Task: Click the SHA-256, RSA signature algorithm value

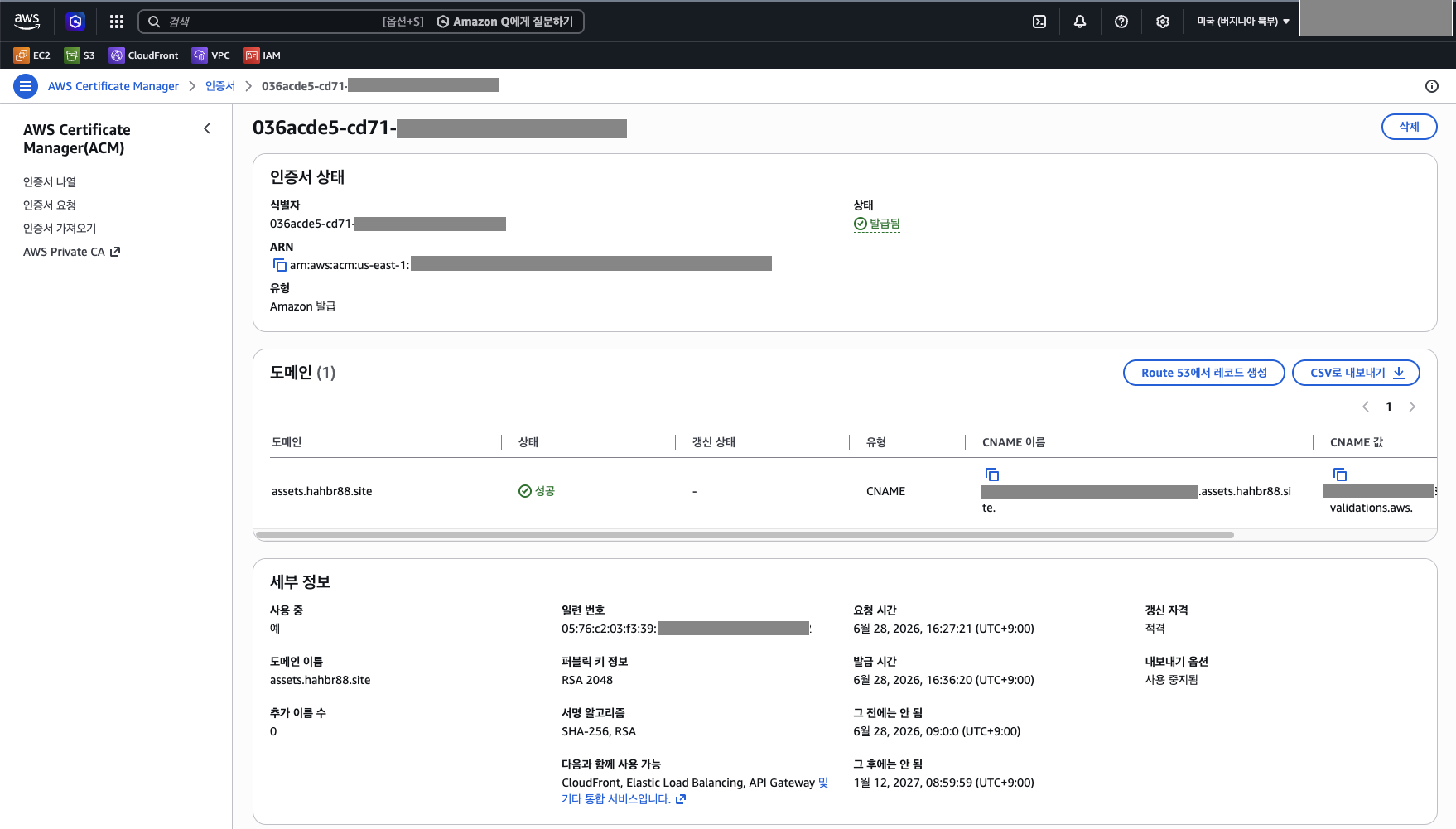Action: (x=599, y=731)
